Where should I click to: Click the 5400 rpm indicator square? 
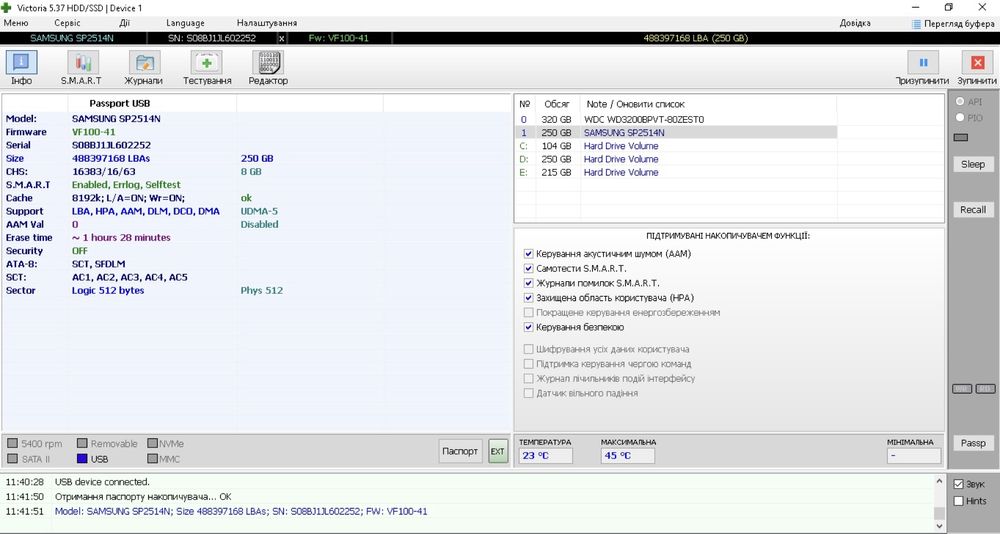coord(13,443)
